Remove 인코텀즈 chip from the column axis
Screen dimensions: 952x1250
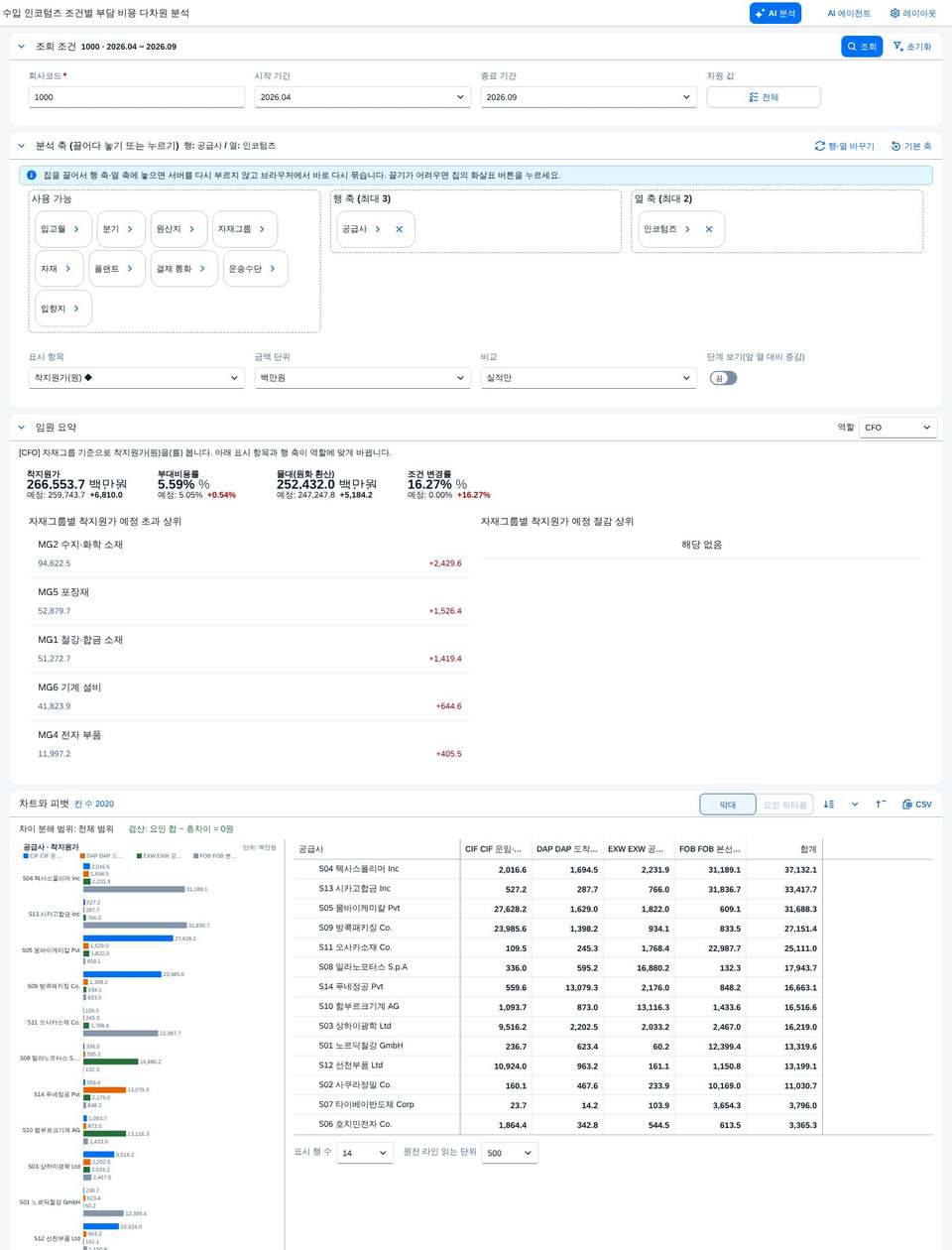(x=709, y=229)
